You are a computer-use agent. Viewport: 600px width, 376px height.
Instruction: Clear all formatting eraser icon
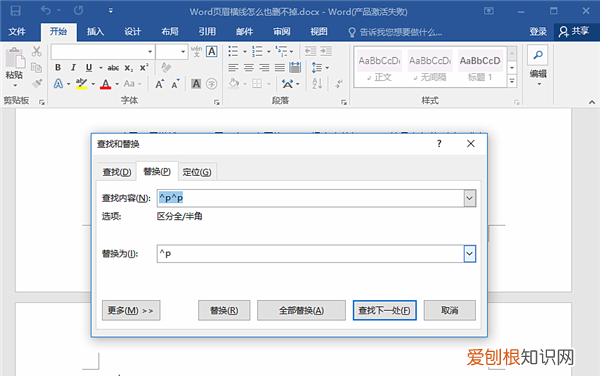coord(166,67)
